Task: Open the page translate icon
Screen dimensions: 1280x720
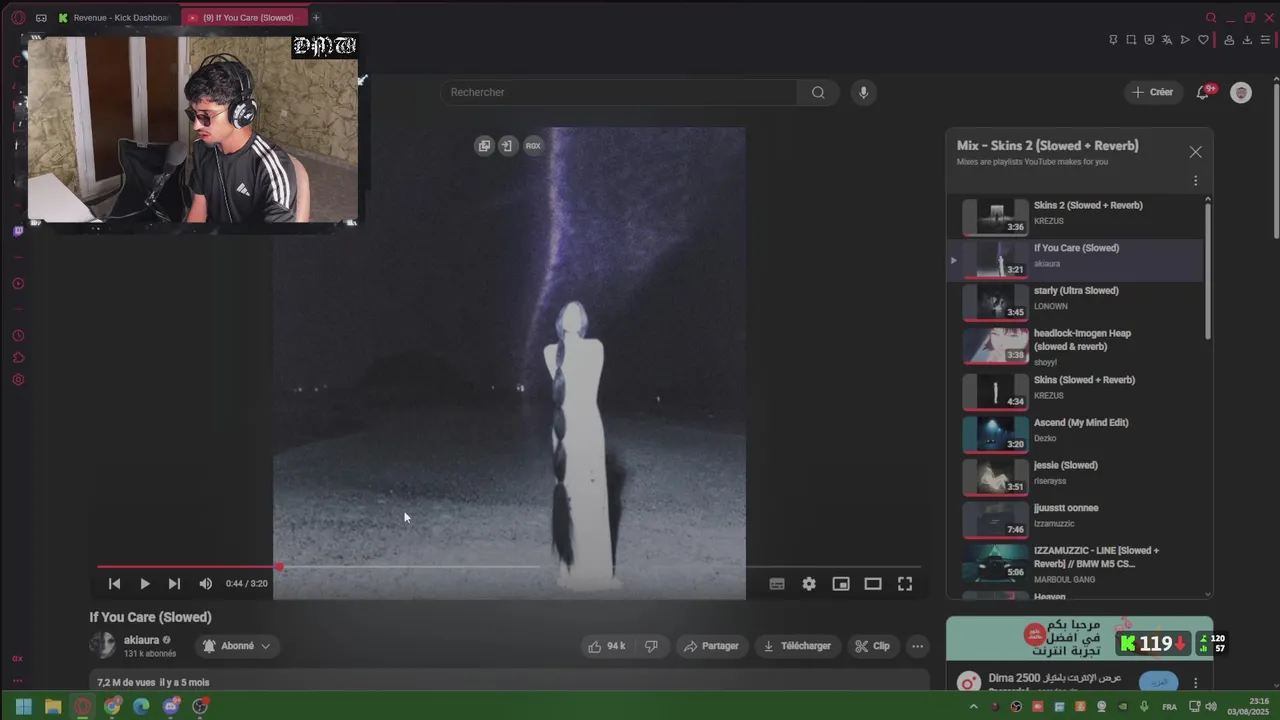Action: coord(1167,40)
